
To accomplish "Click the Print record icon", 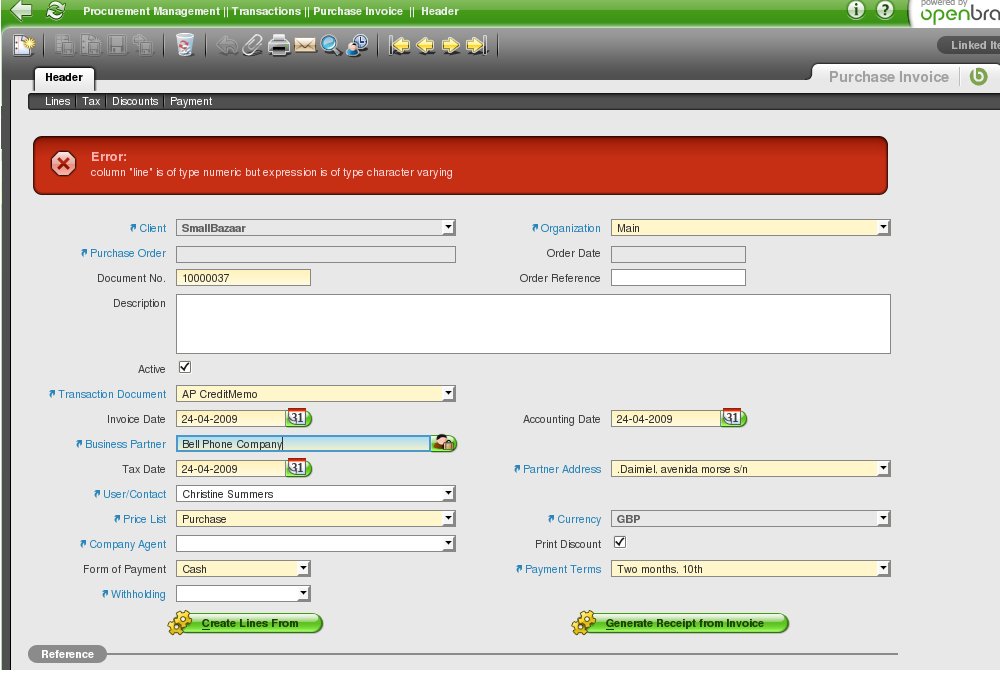I will tap(279, 45).
